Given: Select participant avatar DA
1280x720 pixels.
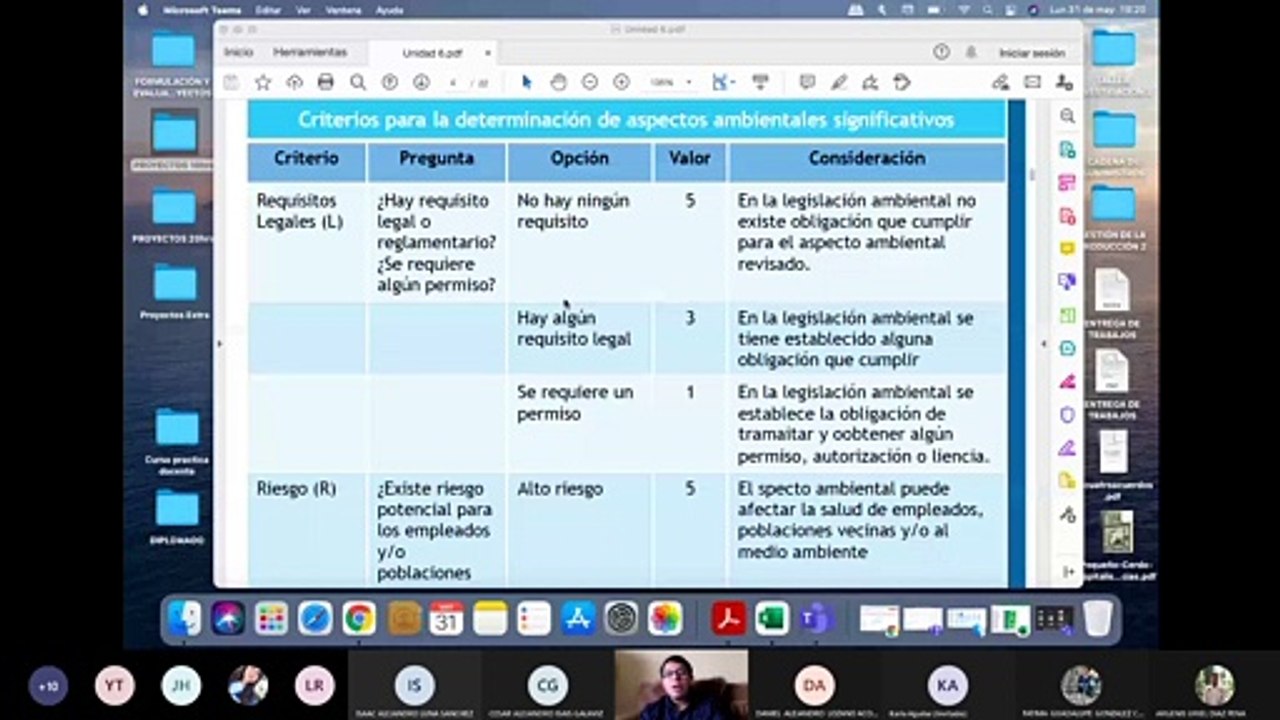Looking at the screenshot, I should [x=814, y=686].
